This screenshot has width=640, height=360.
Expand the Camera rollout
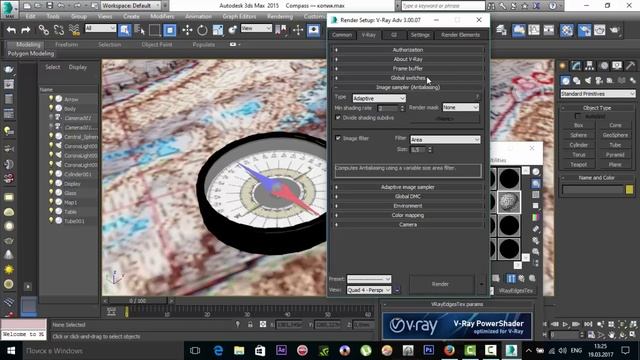point(408,224)
